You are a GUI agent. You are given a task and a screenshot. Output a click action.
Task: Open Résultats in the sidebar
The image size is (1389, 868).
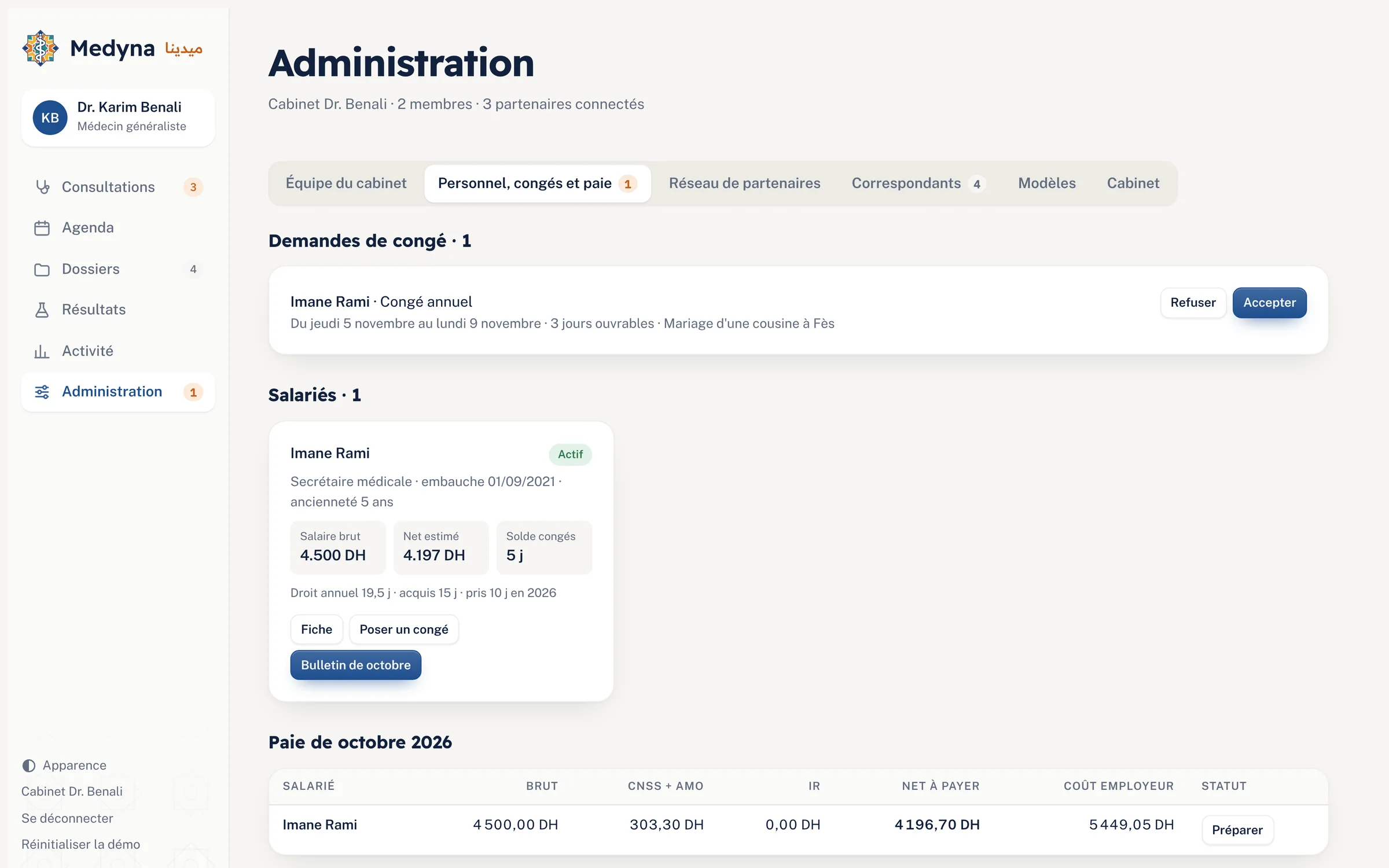click(x=118, y=310)
